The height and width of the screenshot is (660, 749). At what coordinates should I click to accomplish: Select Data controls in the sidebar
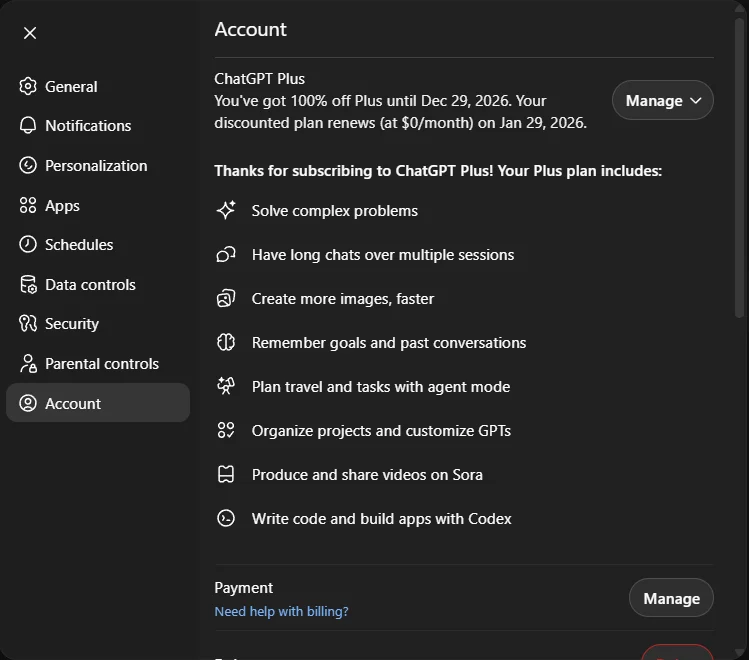(90, 285)
